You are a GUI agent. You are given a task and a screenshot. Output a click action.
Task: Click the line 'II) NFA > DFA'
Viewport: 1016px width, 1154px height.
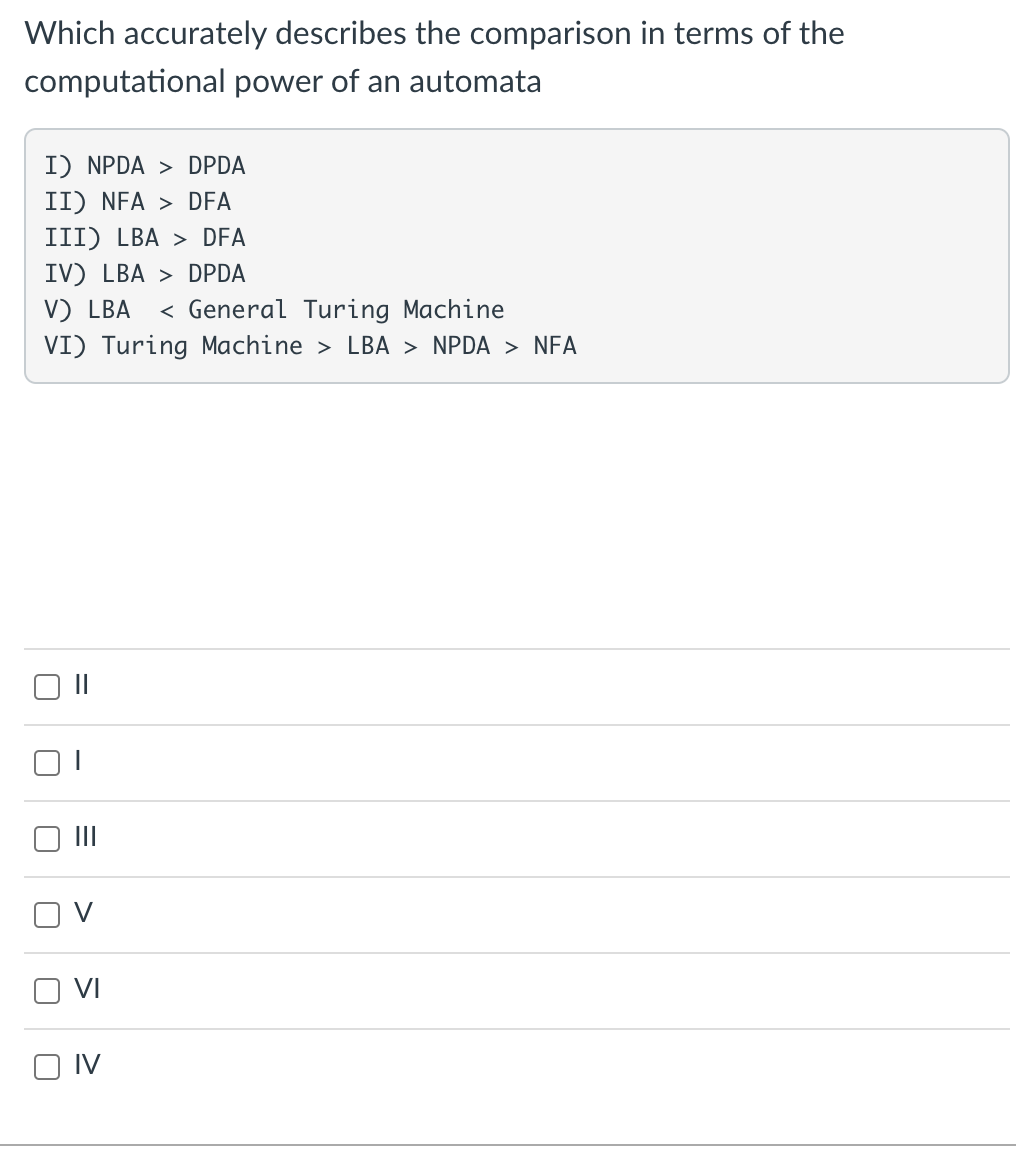[138, 202]
